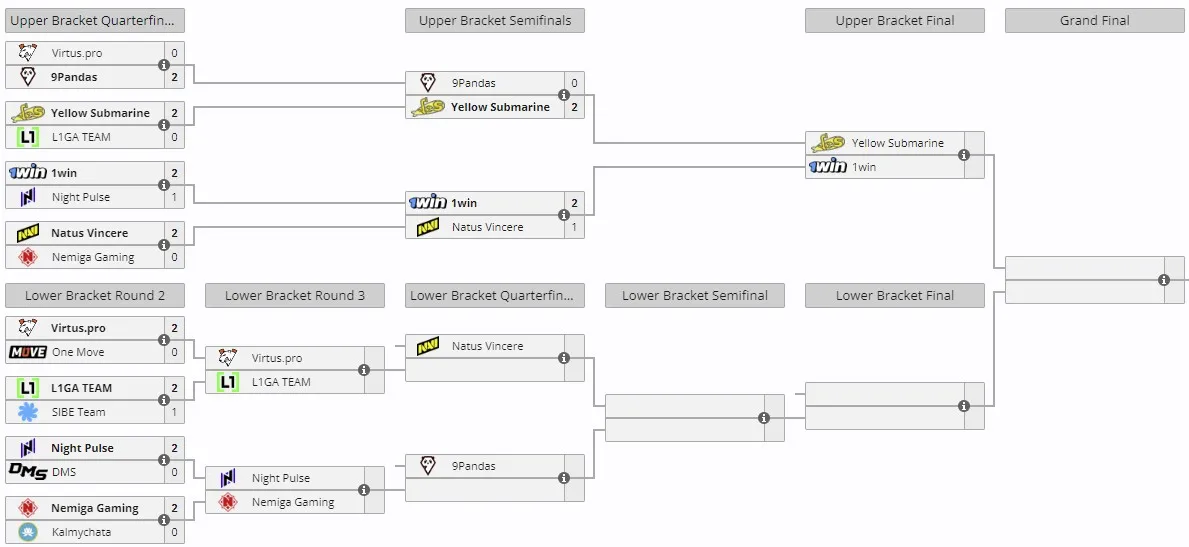Click the DMS team logo
This screenshot has height=547, width=1189.
click(x=28, y=472)
